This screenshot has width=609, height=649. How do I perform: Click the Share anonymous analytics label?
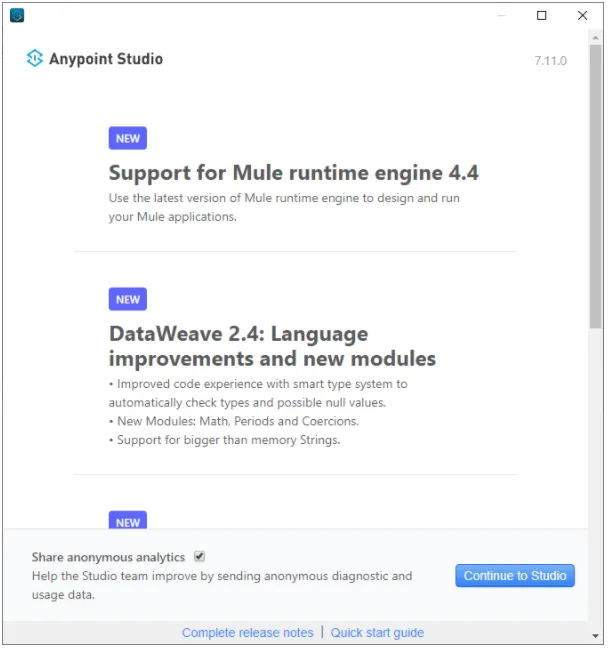click(x=108, y=557)
